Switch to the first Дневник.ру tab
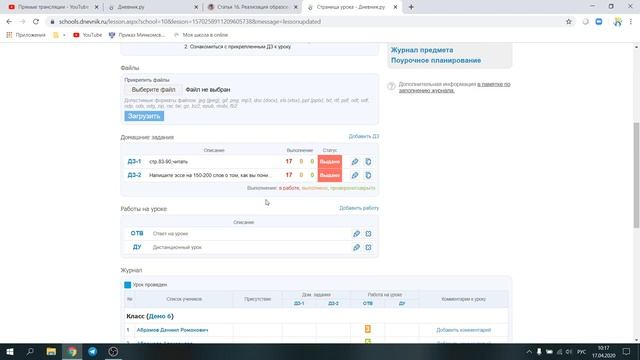The image size is (640, 360). [152, 7]
